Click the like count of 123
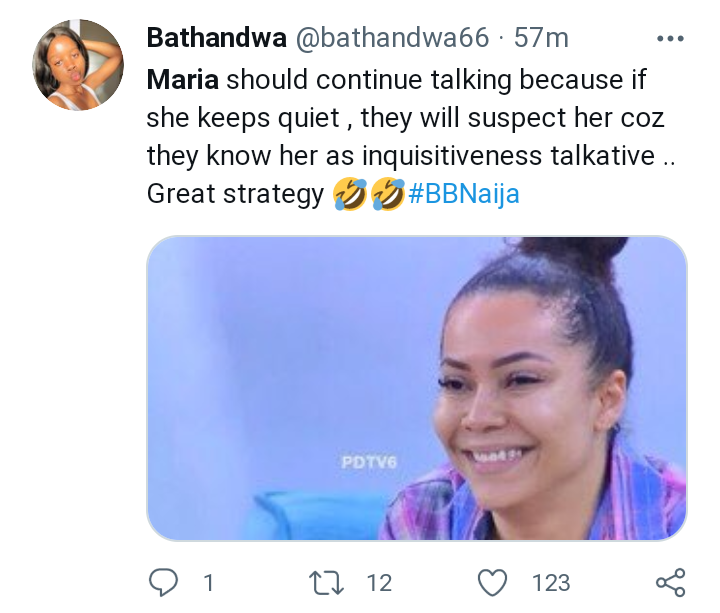 click(551, 582)
